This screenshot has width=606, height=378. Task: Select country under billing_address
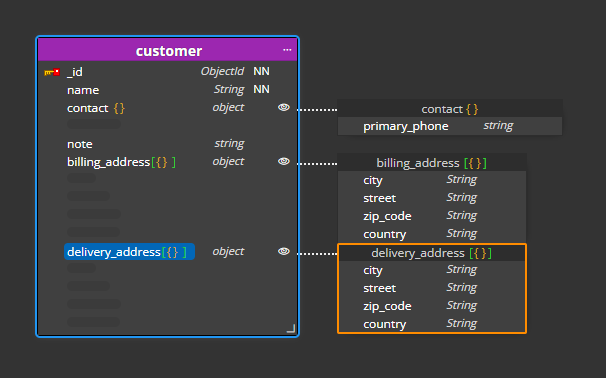385,234
